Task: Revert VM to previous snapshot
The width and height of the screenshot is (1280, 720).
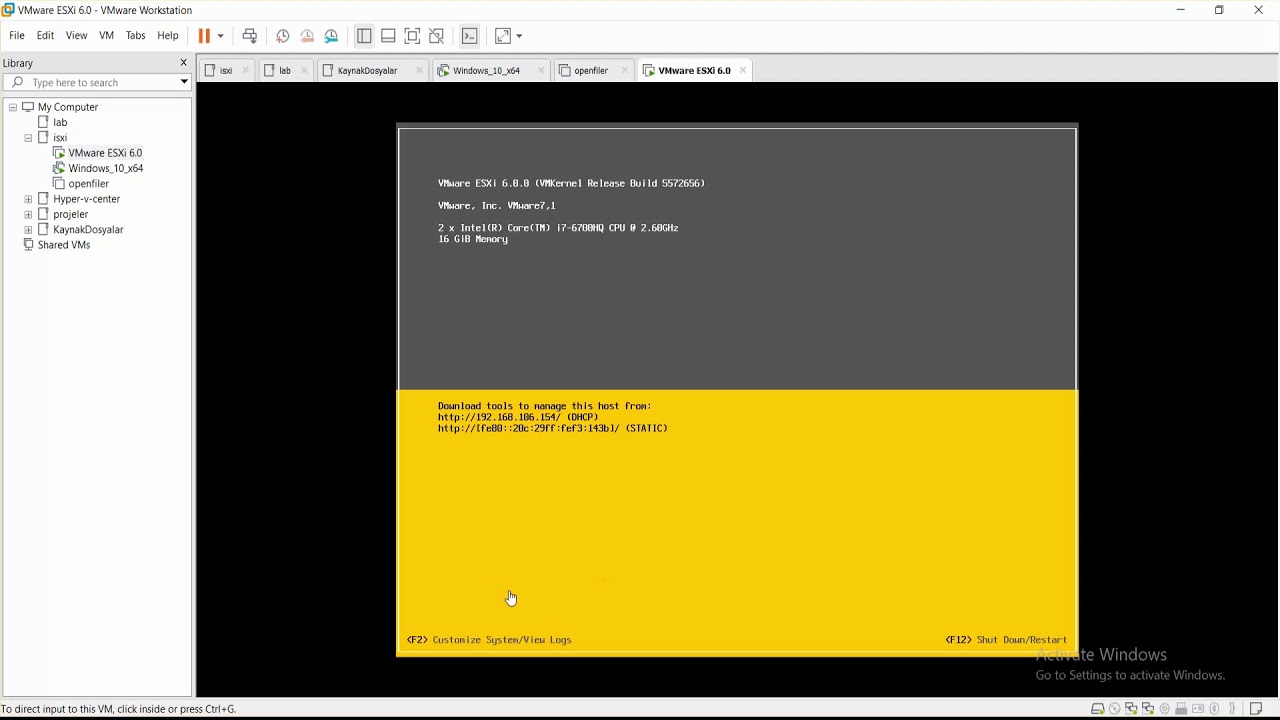Action: pos(307,36)
